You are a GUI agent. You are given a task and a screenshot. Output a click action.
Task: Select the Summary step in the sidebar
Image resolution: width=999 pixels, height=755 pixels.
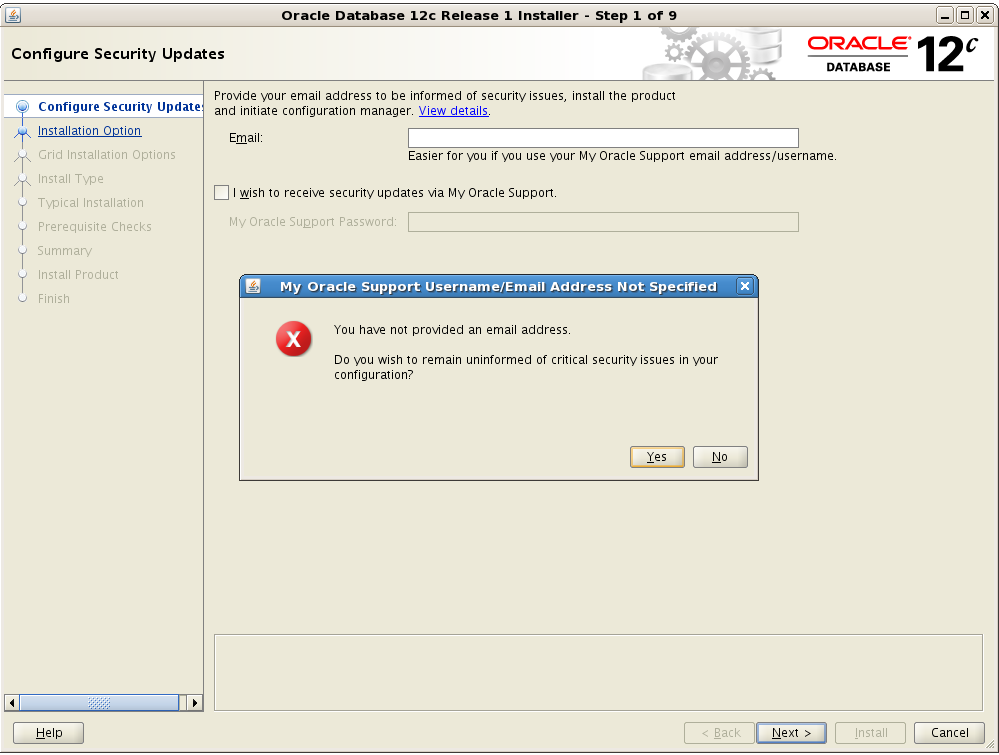pyautogui.click(x=22, y=250)
